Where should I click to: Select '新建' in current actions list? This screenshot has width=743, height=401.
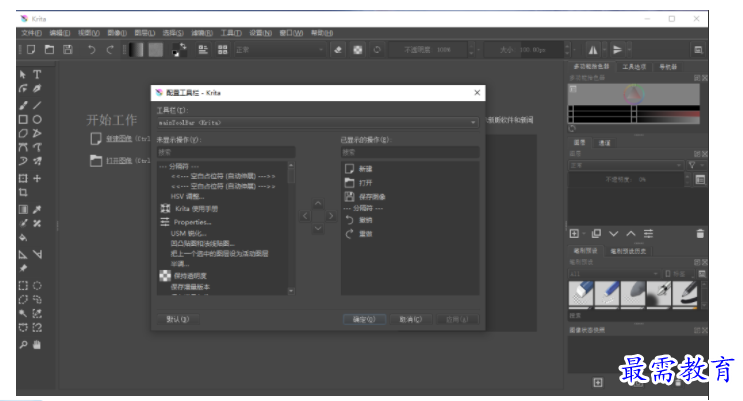(365, 169)
